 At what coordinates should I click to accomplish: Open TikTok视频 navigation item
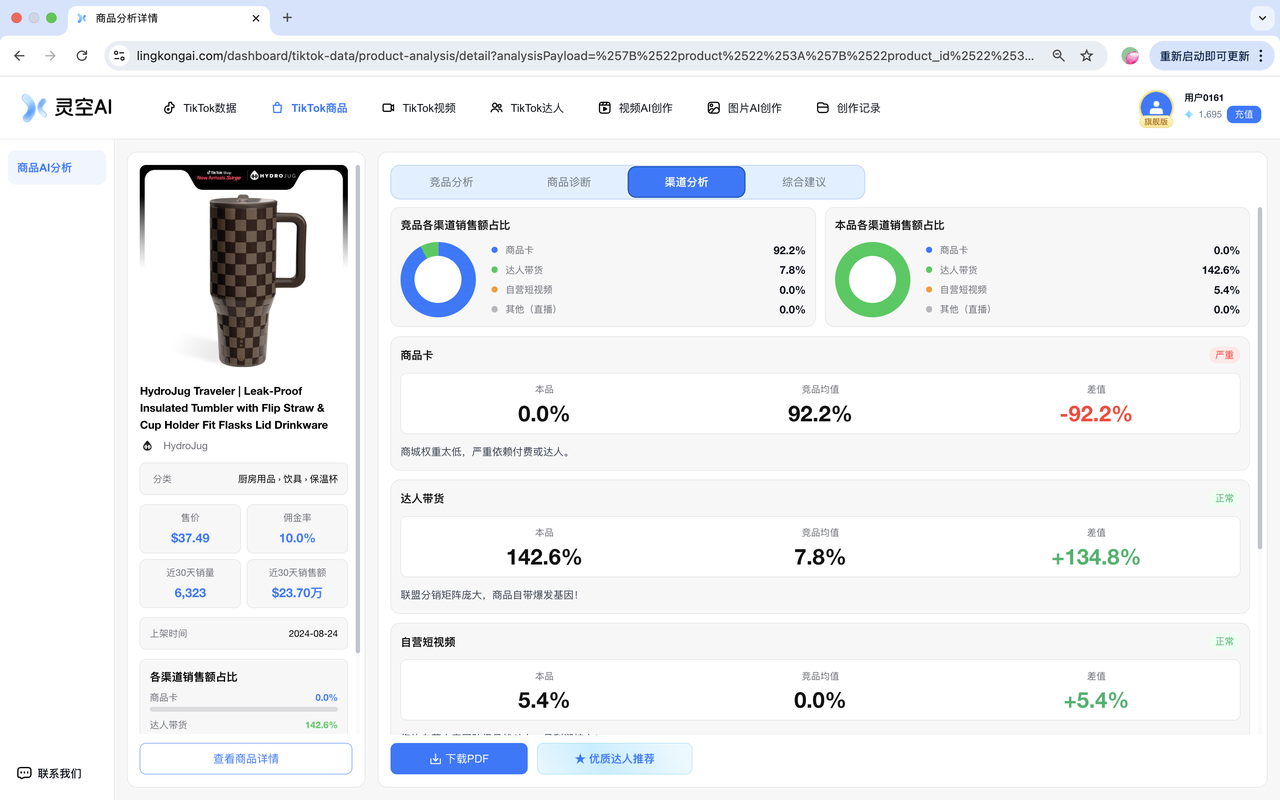[419, 108]
